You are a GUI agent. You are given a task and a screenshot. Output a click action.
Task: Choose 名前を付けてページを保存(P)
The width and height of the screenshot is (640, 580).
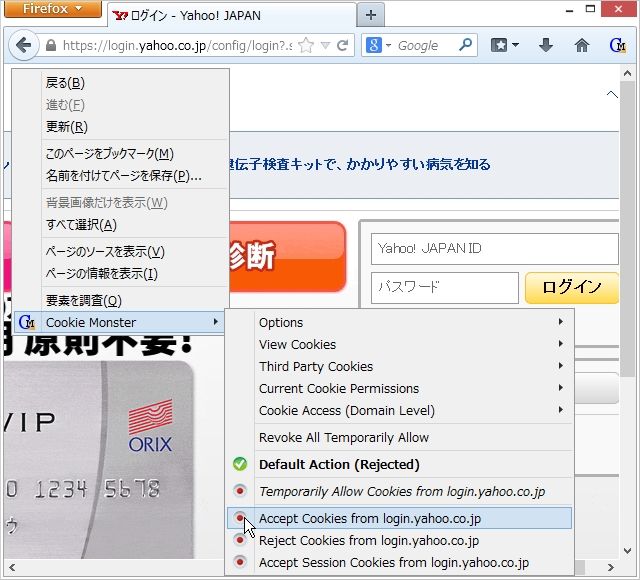coord(121,176)
